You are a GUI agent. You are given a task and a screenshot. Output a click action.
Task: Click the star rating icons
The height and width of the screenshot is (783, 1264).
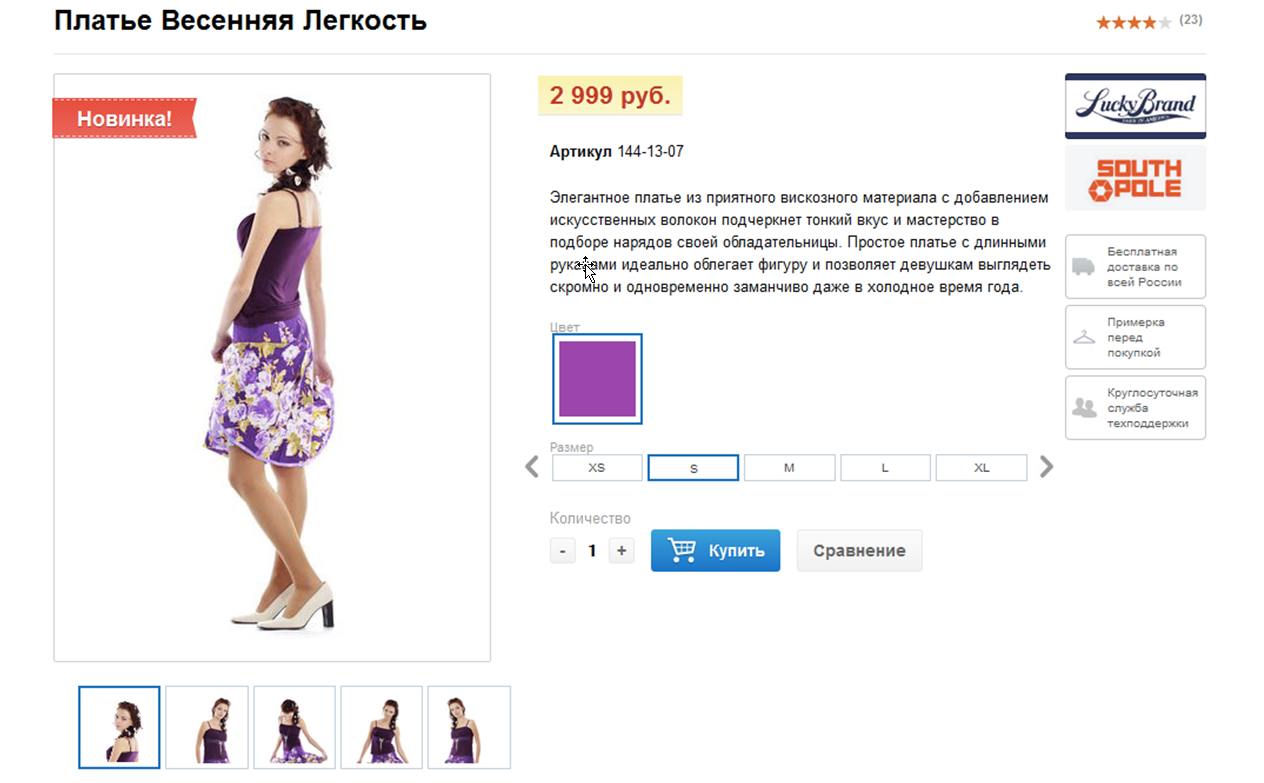click(1134, 22)
